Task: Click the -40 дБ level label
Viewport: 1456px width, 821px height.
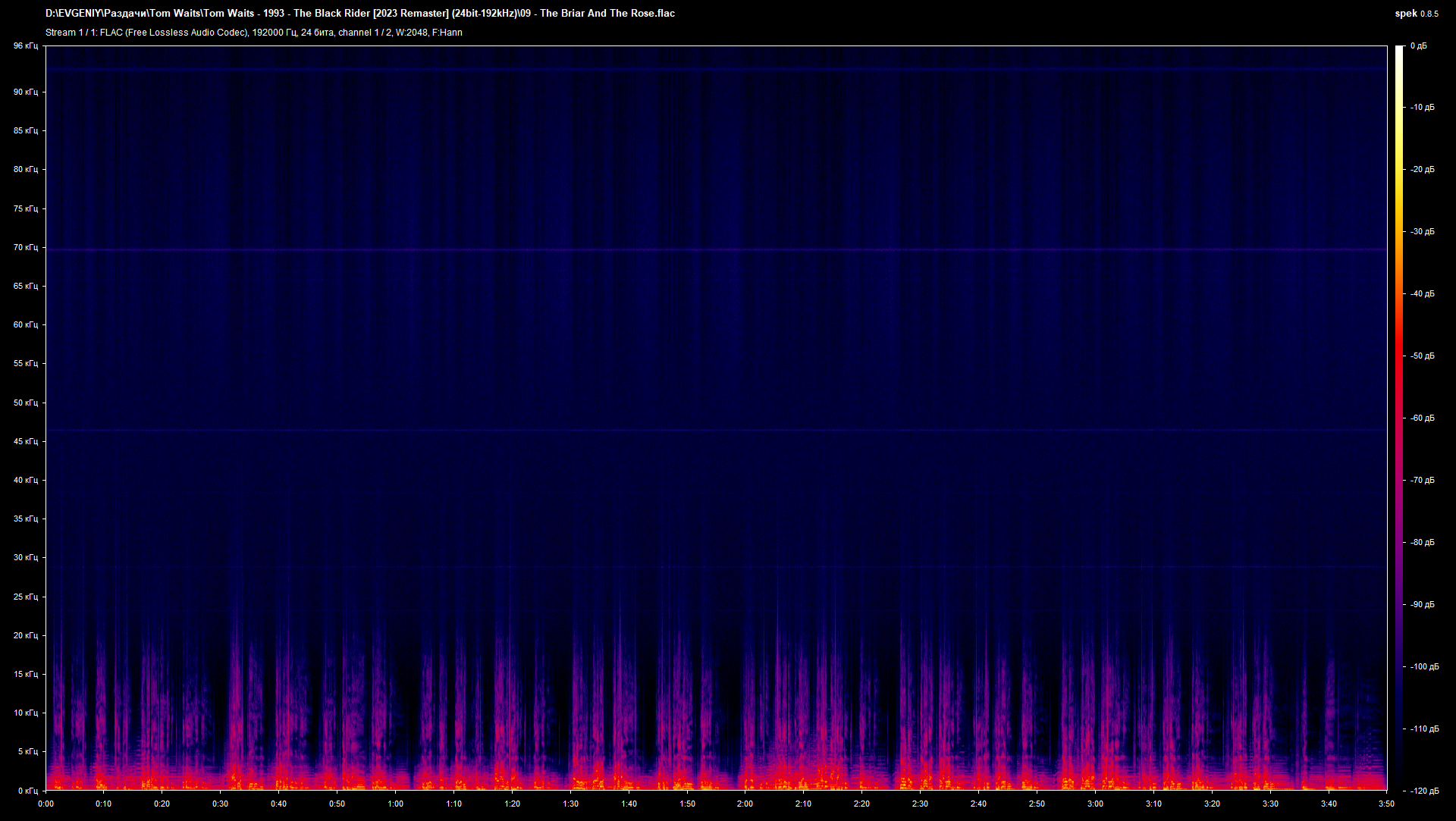Action: 1423,294
